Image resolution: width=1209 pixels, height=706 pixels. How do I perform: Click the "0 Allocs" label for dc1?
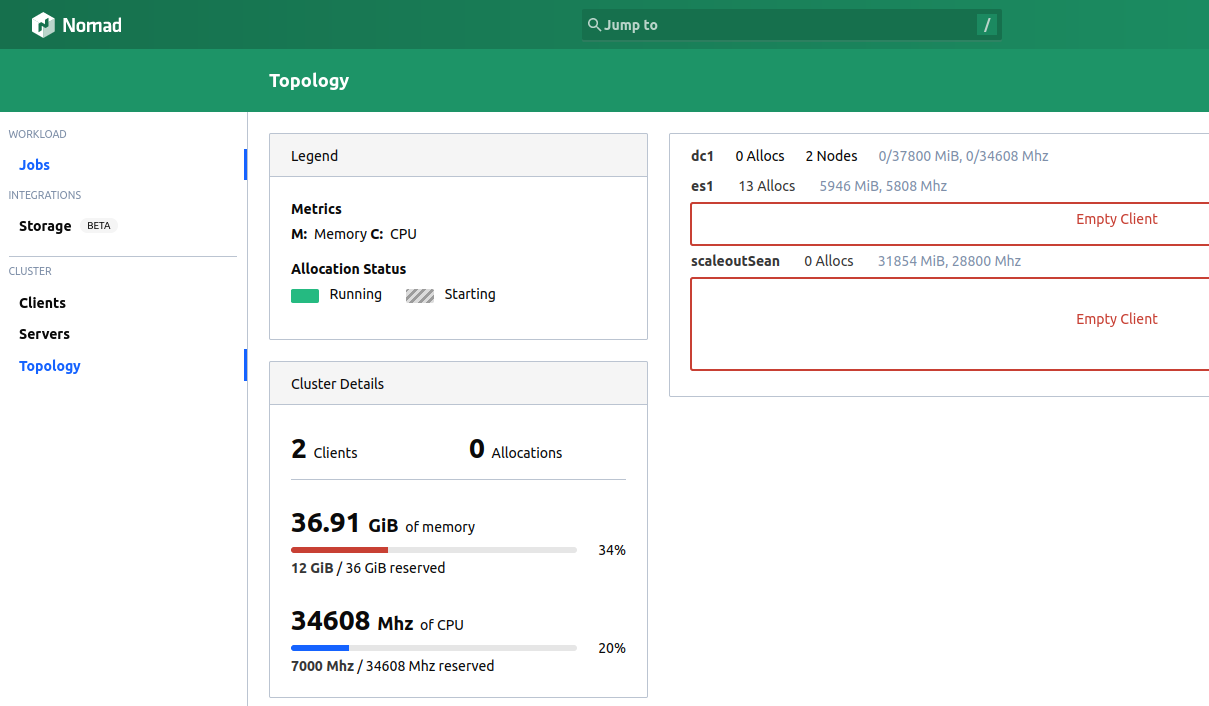[x=760, y=156]
